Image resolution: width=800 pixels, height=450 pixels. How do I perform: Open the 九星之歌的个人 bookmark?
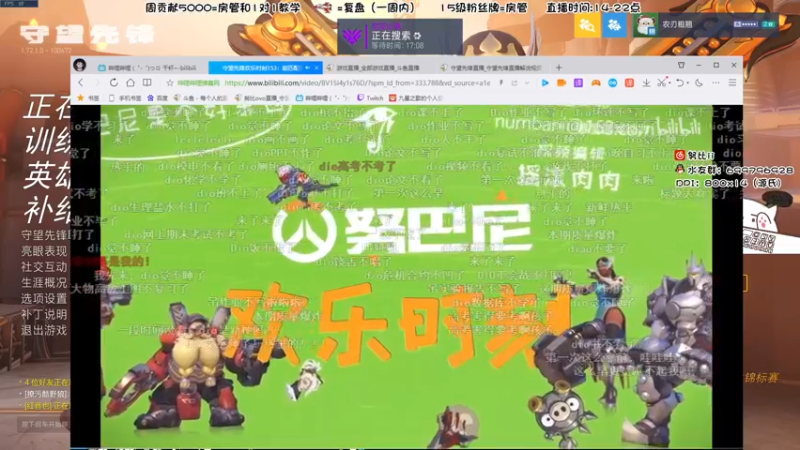416,98
